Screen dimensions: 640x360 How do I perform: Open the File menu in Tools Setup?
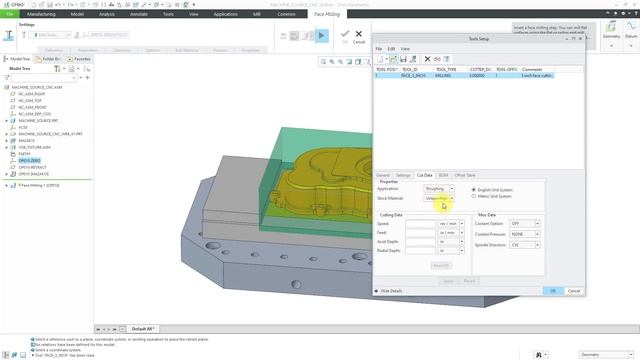point(379,49)
